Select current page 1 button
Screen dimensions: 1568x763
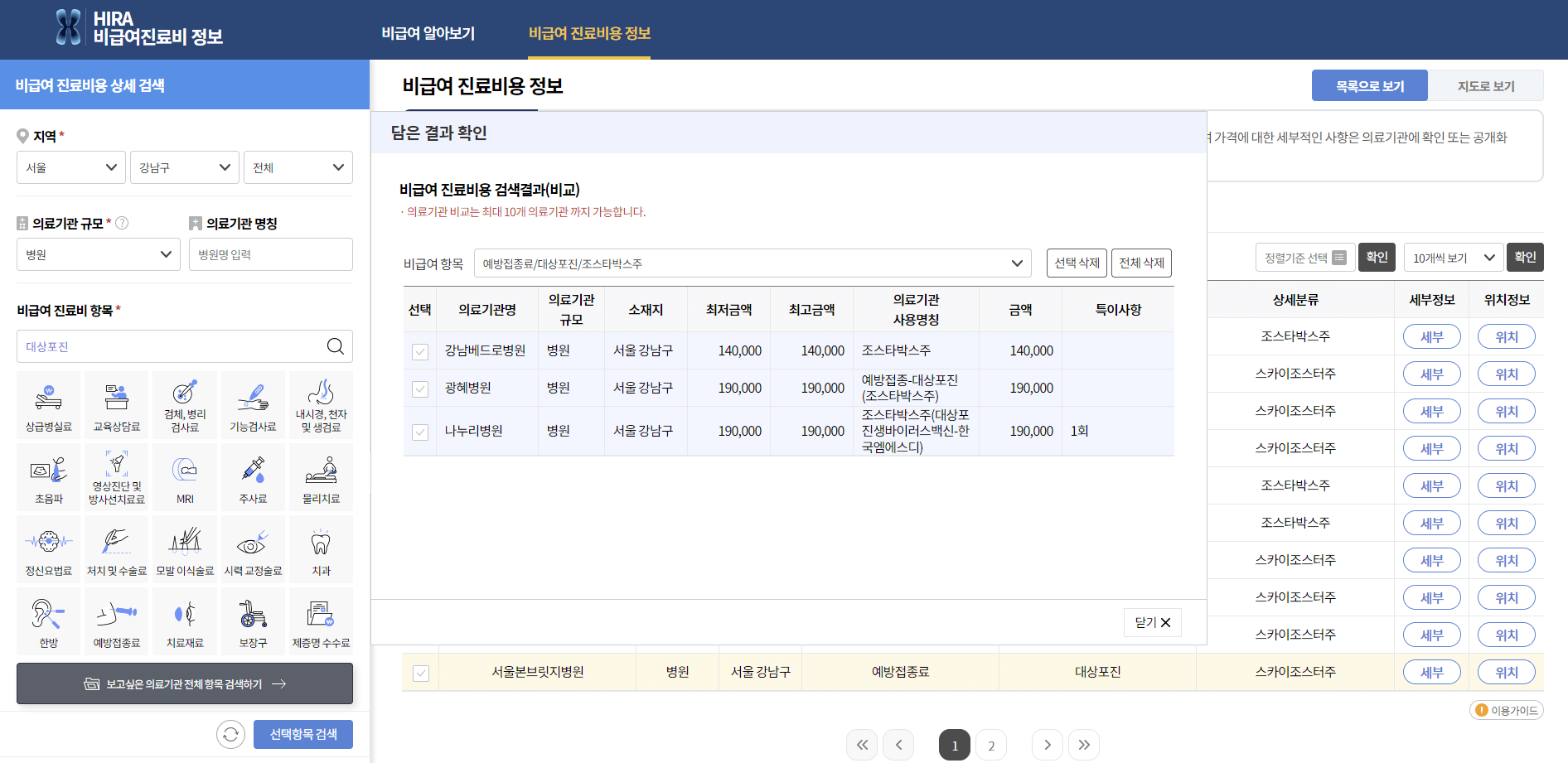[x=955, y=745]
